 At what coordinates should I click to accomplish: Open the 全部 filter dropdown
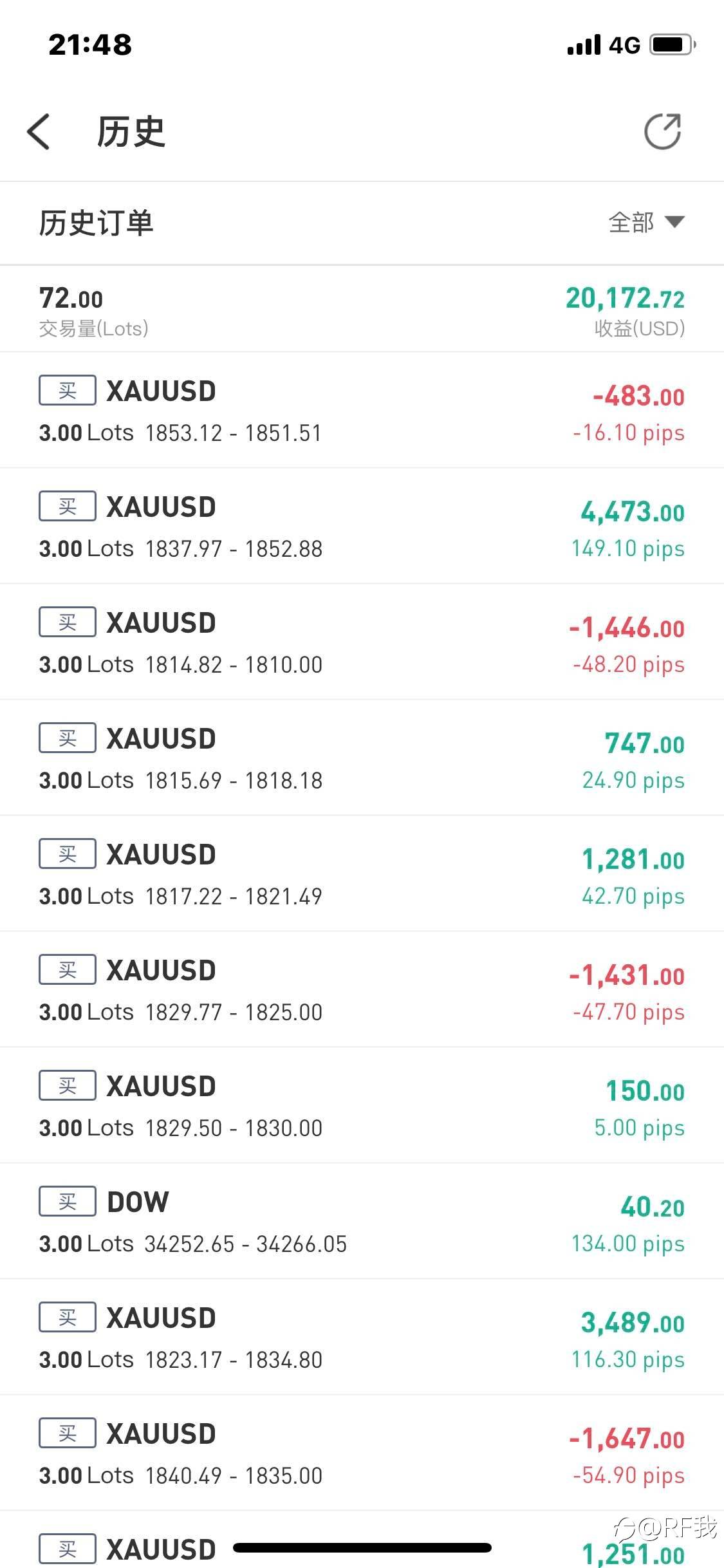pos(646,223)
